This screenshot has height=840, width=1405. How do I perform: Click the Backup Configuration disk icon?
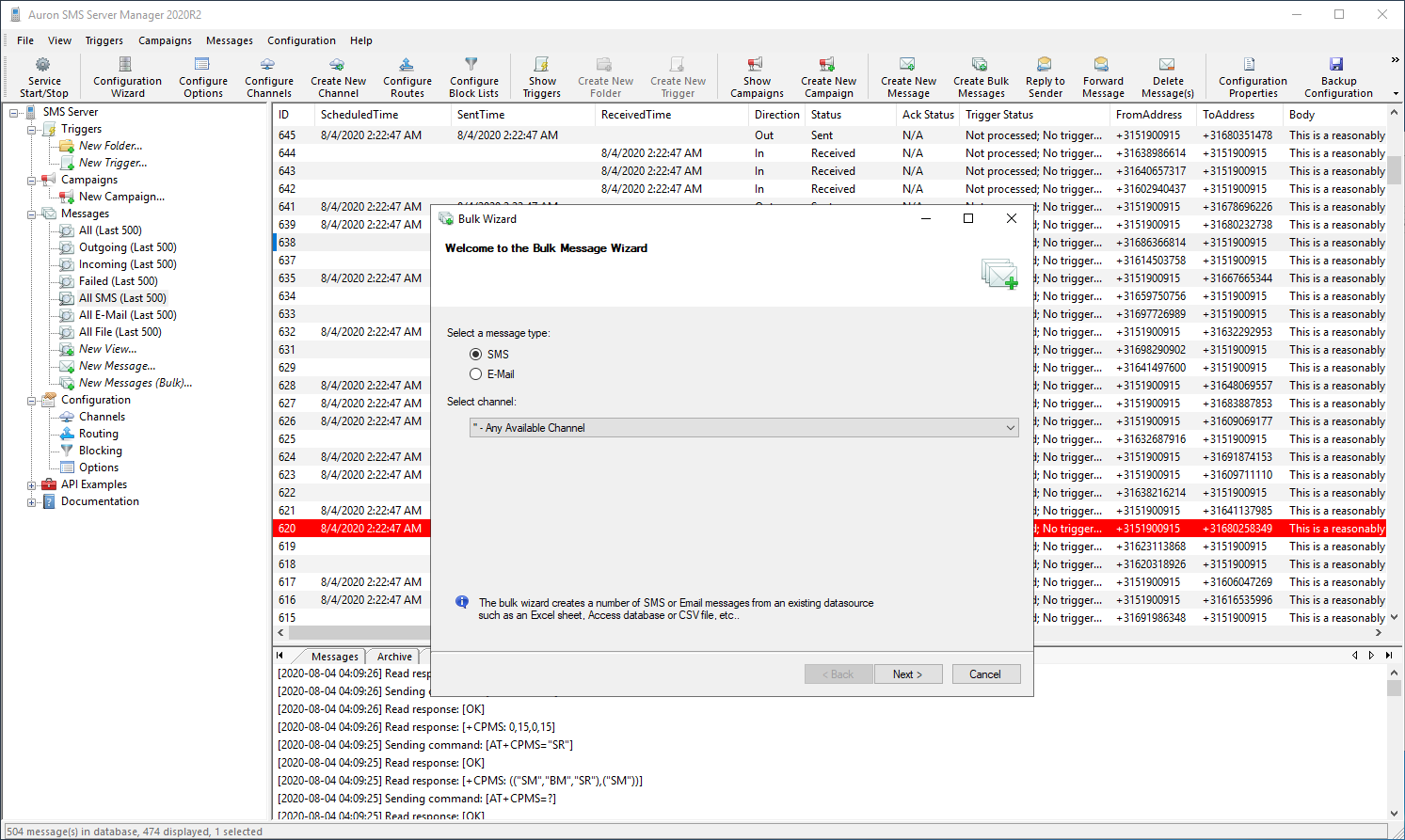[1337, 65]
